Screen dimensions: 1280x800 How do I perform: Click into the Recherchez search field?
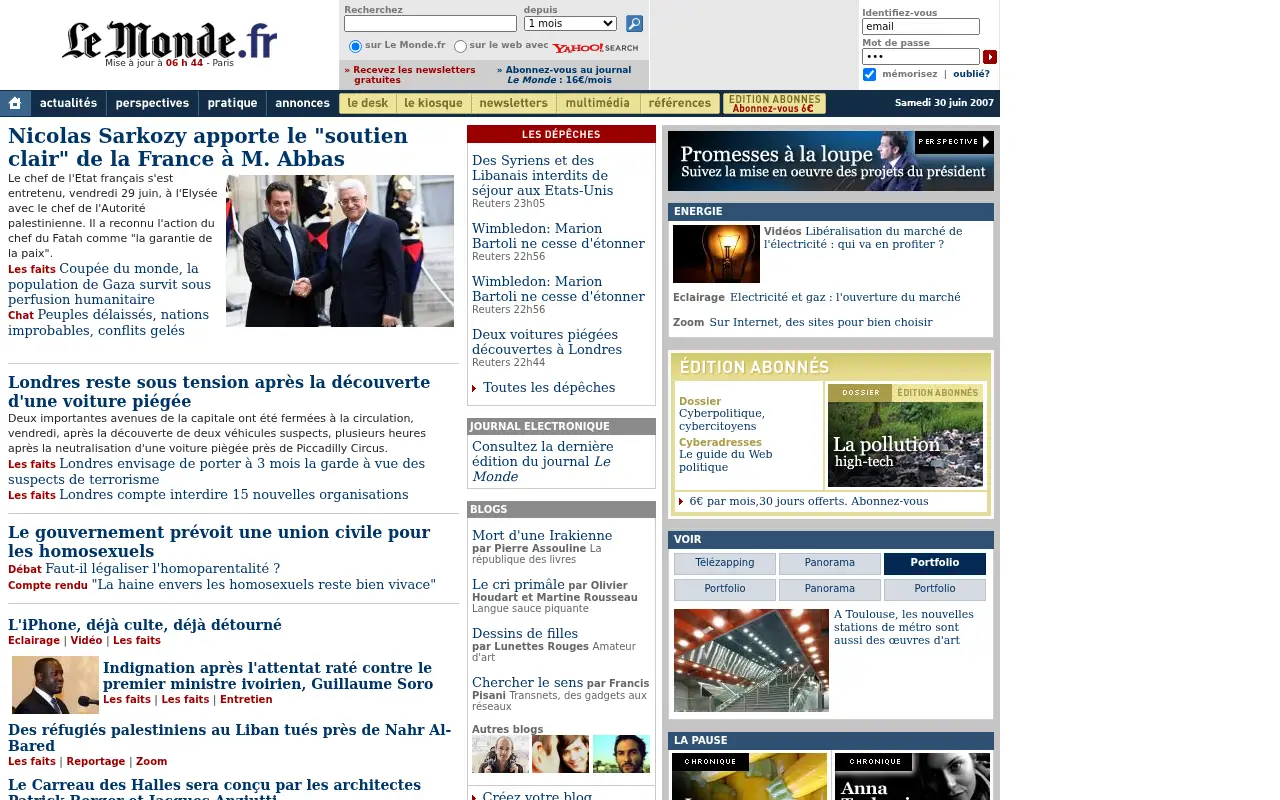[430, 23]
